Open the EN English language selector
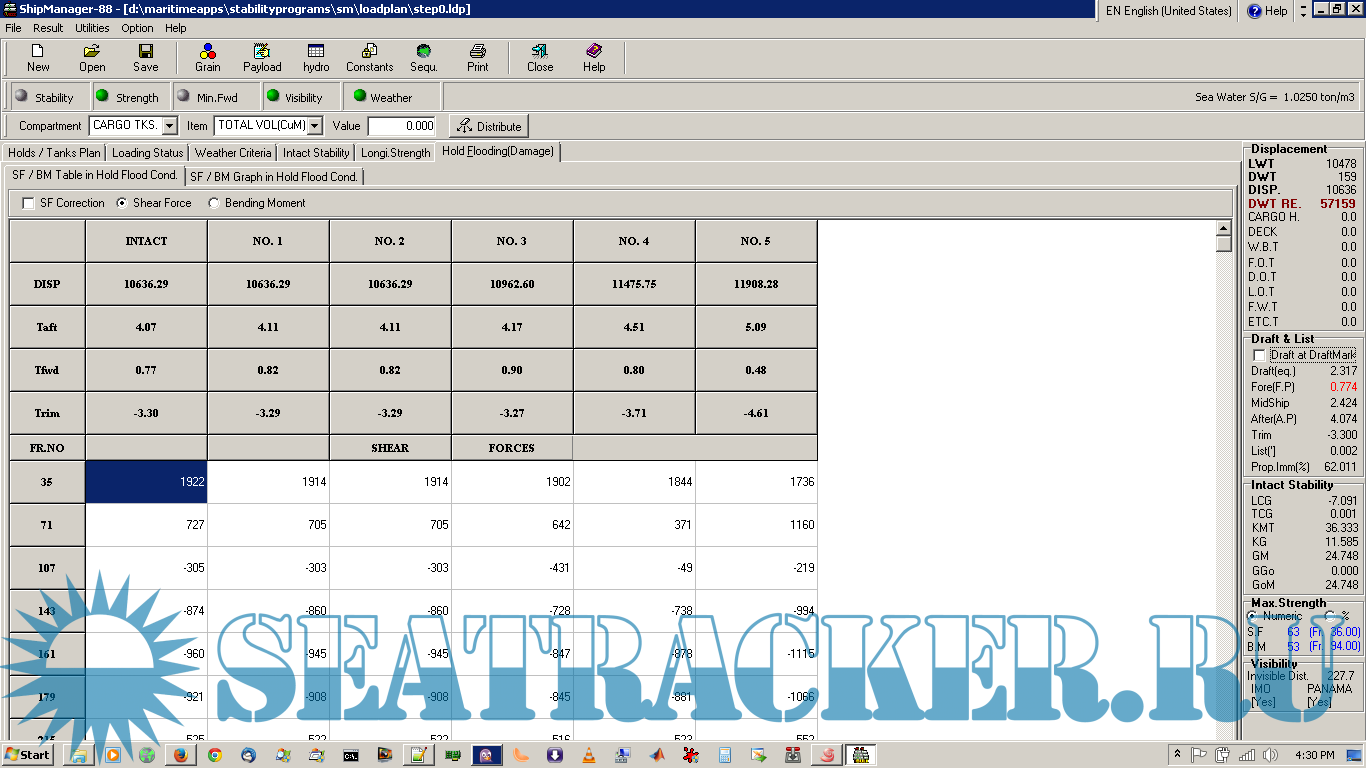Viewport: 1366px width, 768px height. click(x=1167, y=11)
